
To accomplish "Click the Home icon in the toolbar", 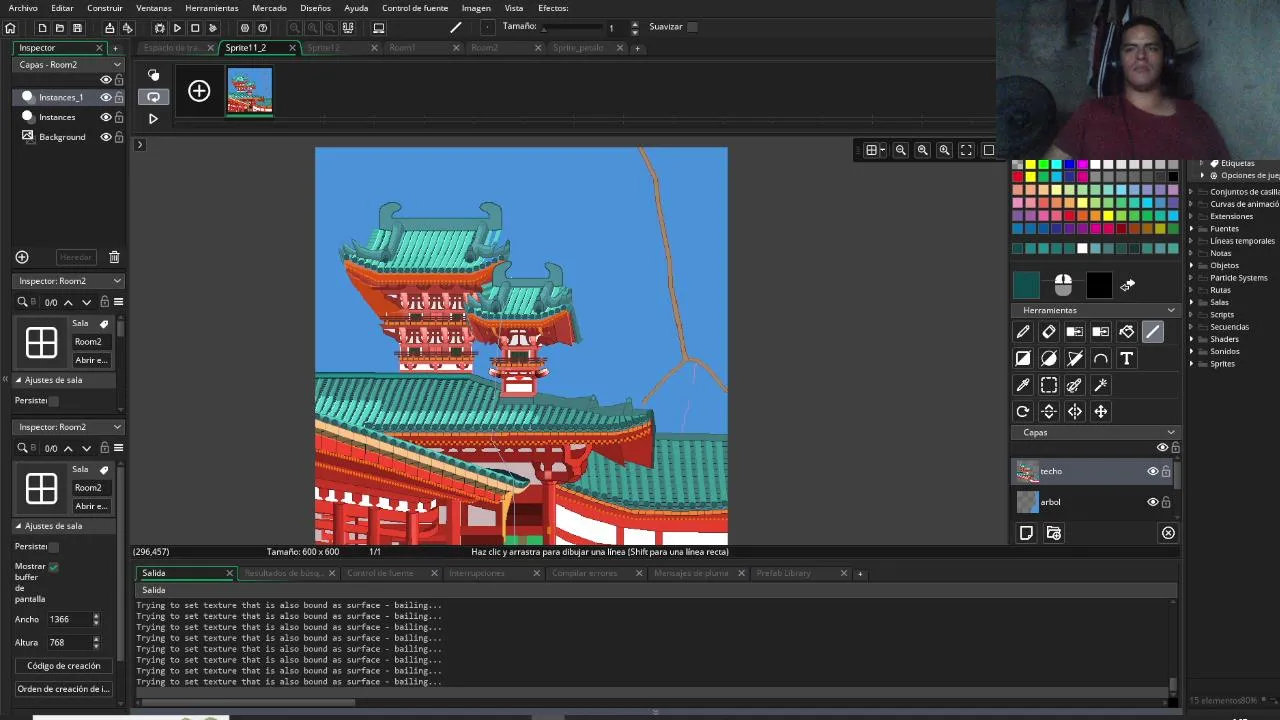I will click(10, 28).
